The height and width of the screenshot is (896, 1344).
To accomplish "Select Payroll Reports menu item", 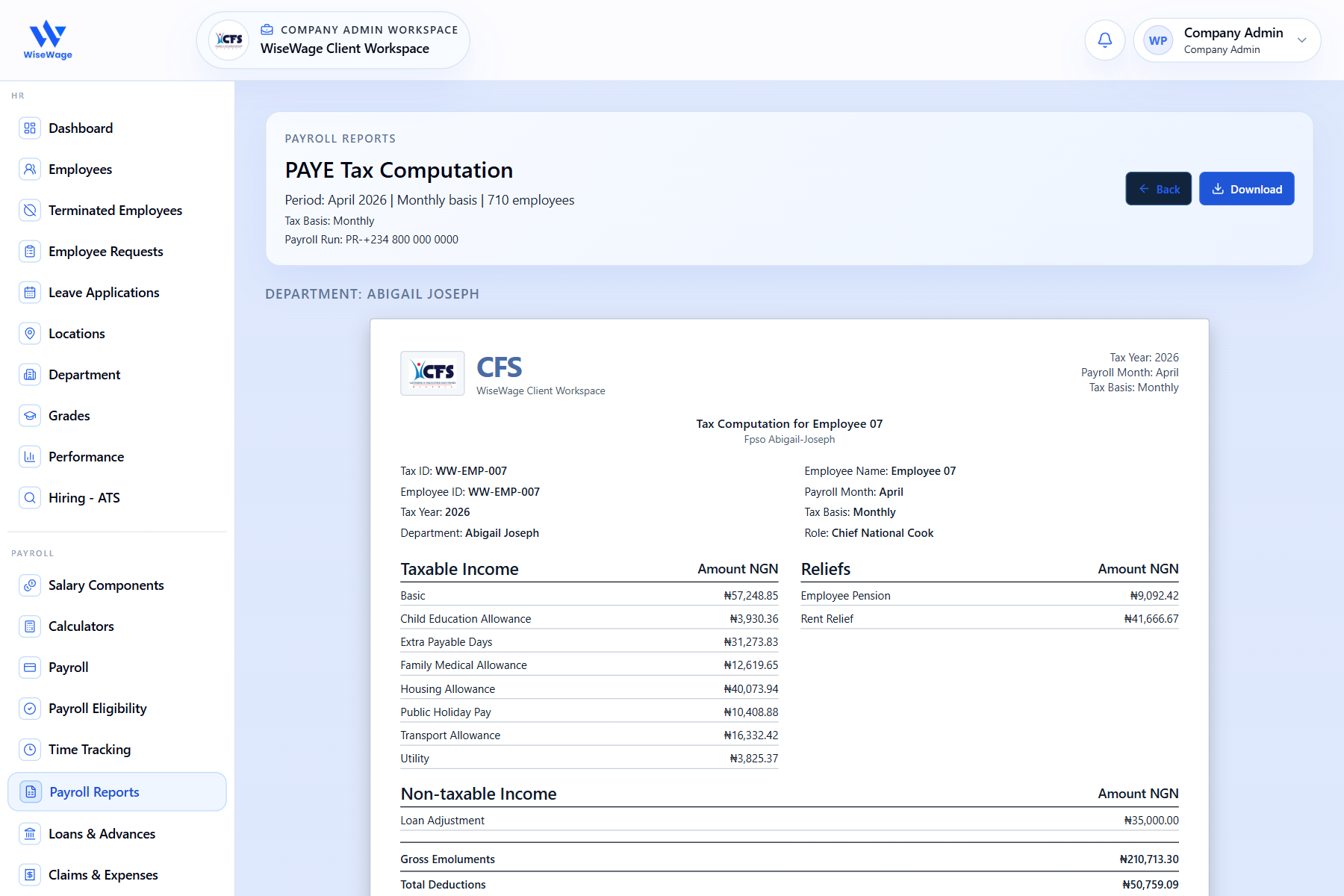I will pos(117,792).
